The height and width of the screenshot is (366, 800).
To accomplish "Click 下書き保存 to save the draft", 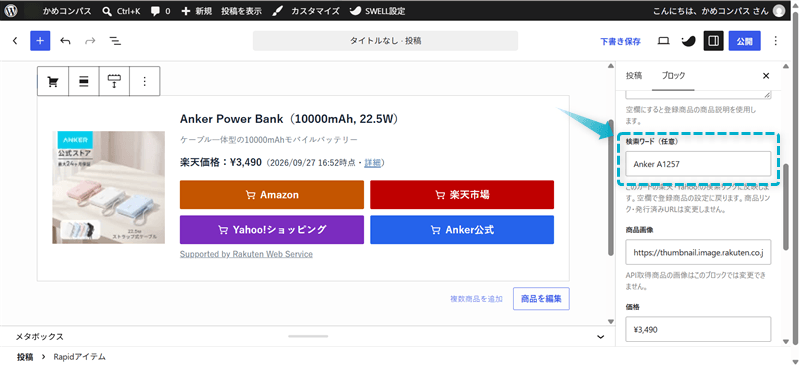I will click(x=620, y=41).
